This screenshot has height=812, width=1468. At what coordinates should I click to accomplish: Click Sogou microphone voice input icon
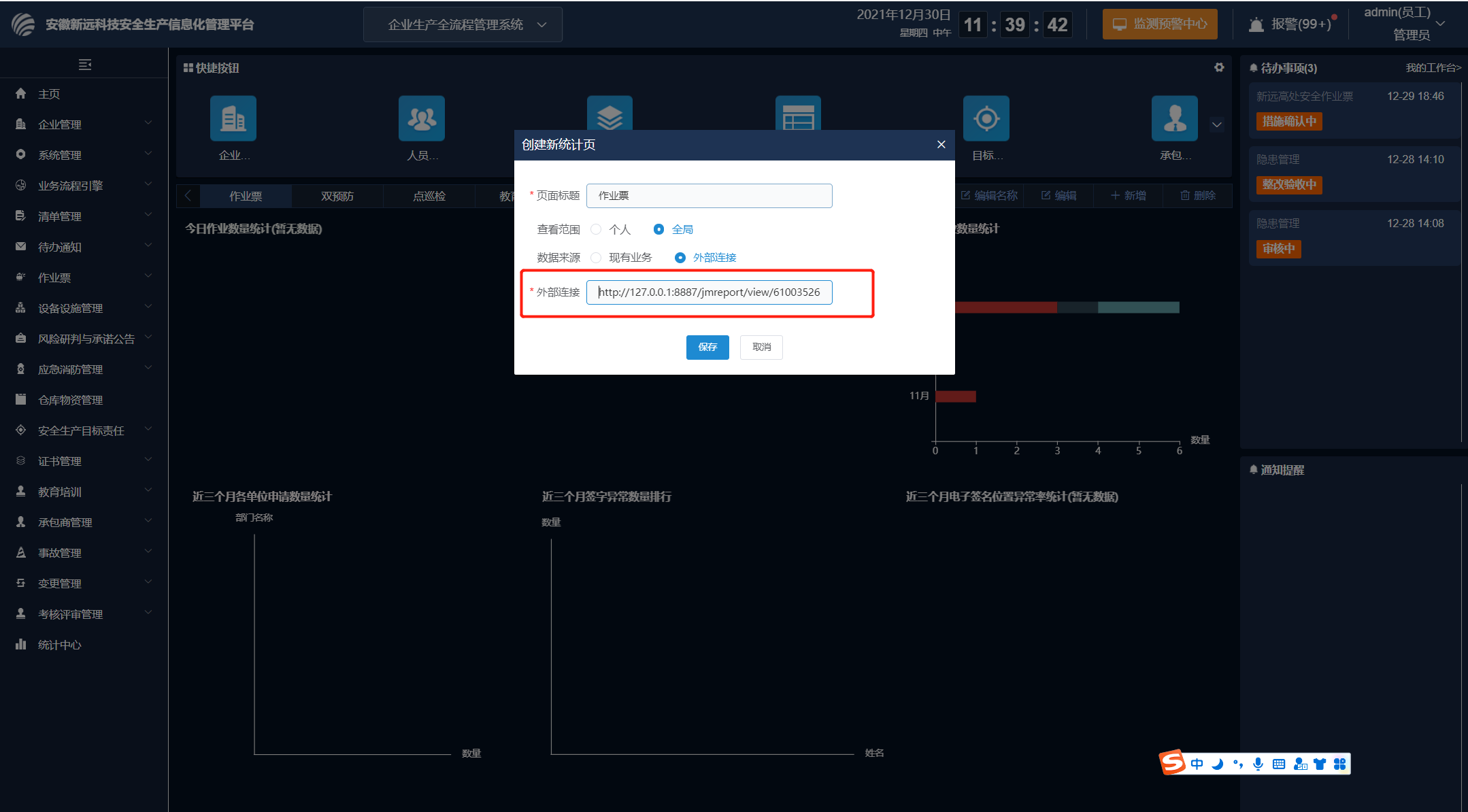[x=1258, y=764]
